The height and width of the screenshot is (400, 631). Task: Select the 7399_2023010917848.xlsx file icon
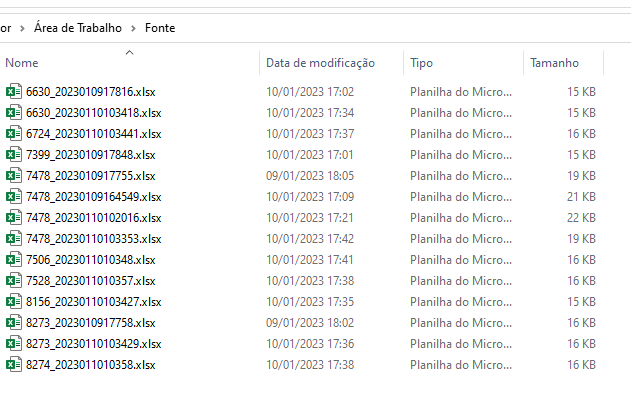tap(14, 155)
